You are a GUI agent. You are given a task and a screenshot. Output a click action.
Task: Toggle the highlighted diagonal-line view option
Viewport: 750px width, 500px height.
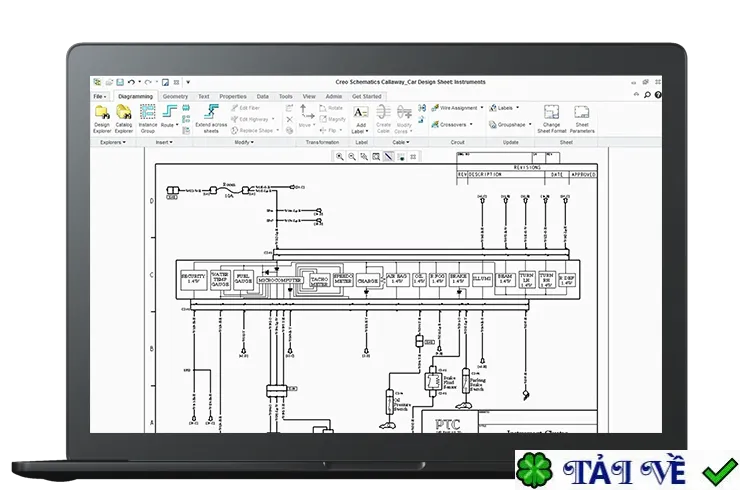coord(388,156)
